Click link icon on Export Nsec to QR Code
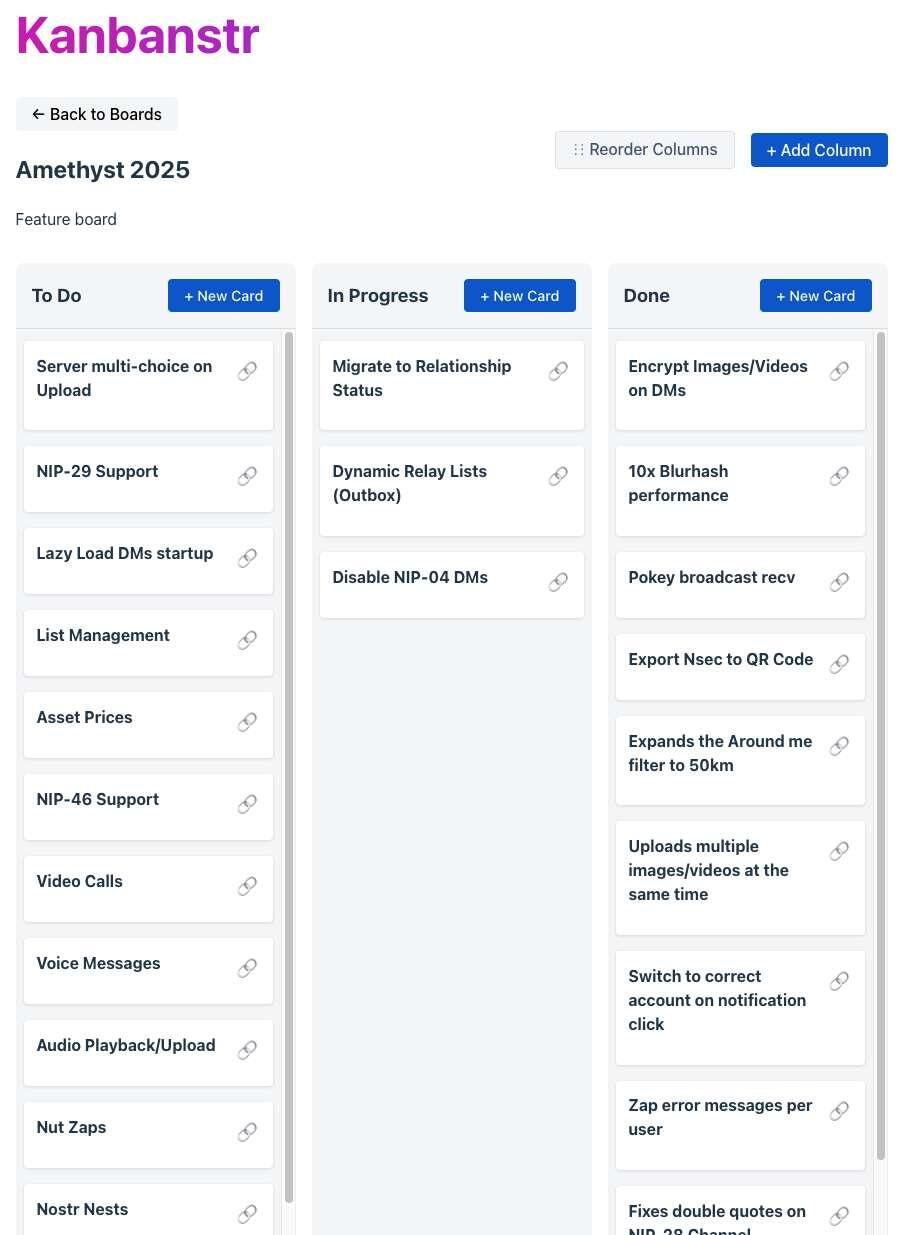 [839, 664]
